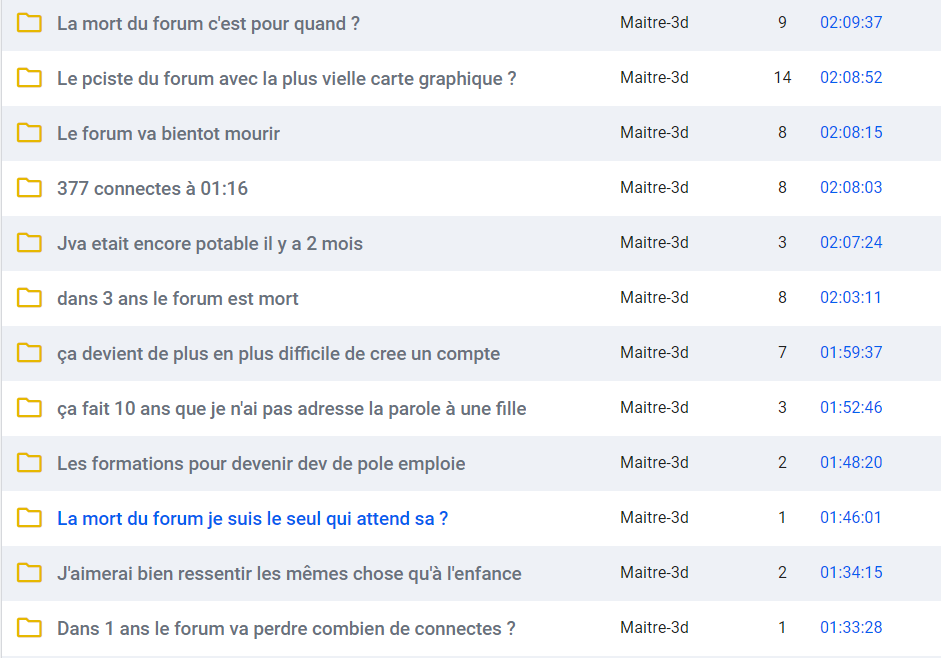Click folder icon beside 'dans 3 ans le forum est mort'
941x658 pixels.
click(x=29, y=298)
